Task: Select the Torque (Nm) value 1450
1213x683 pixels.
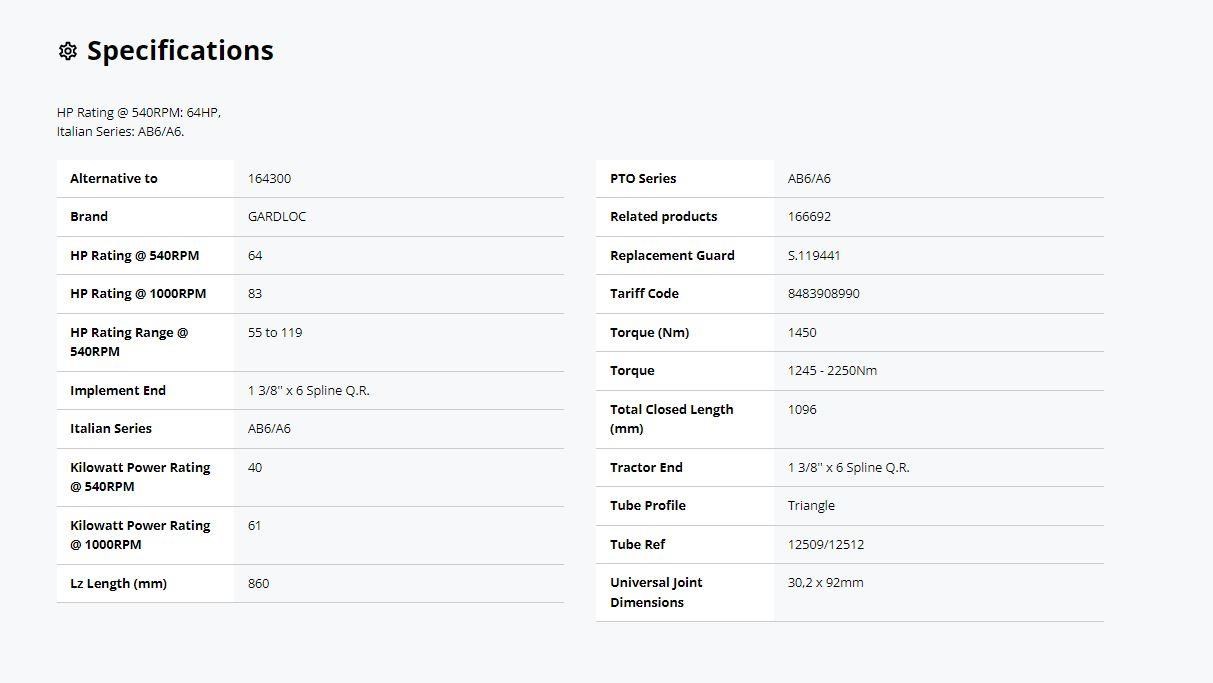Action: coord(802,333)
